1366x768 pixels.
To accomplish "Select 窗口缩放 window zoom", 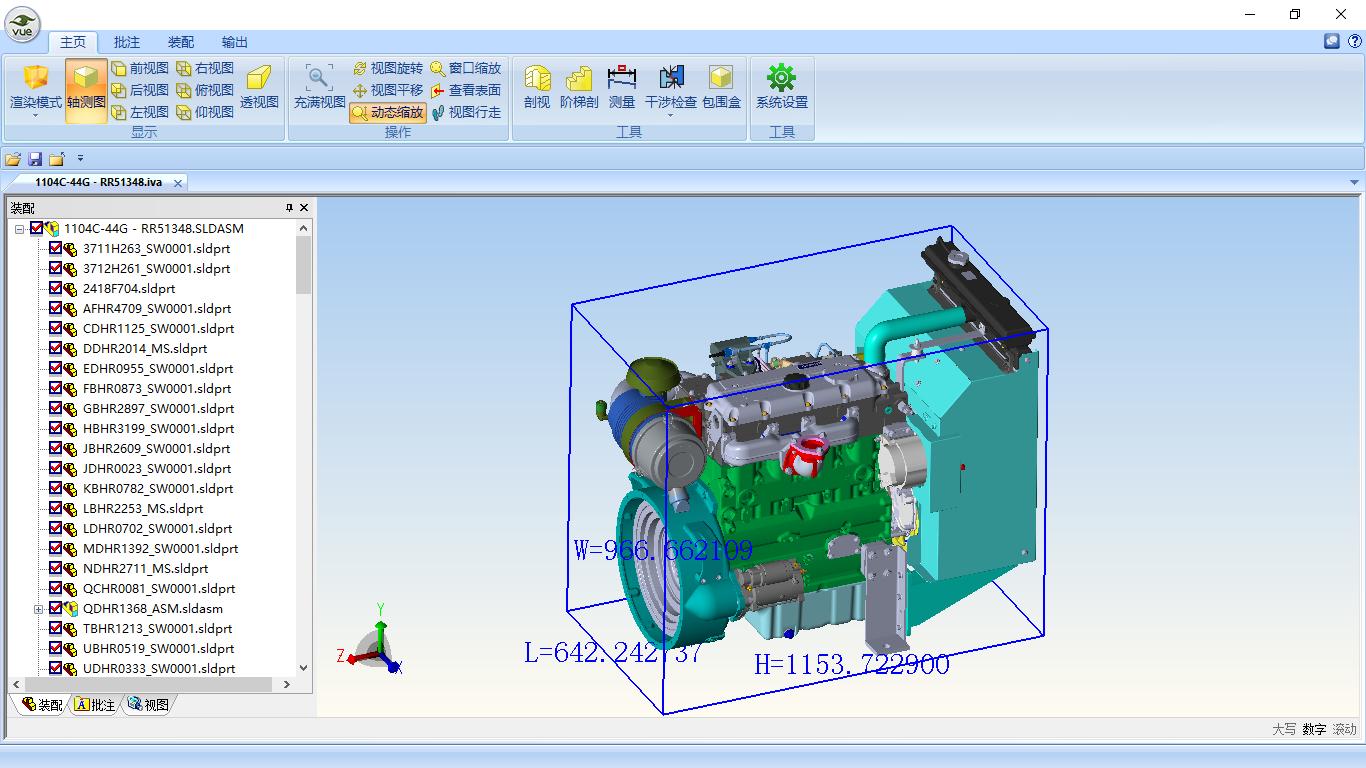I will [x=466, y=68].
